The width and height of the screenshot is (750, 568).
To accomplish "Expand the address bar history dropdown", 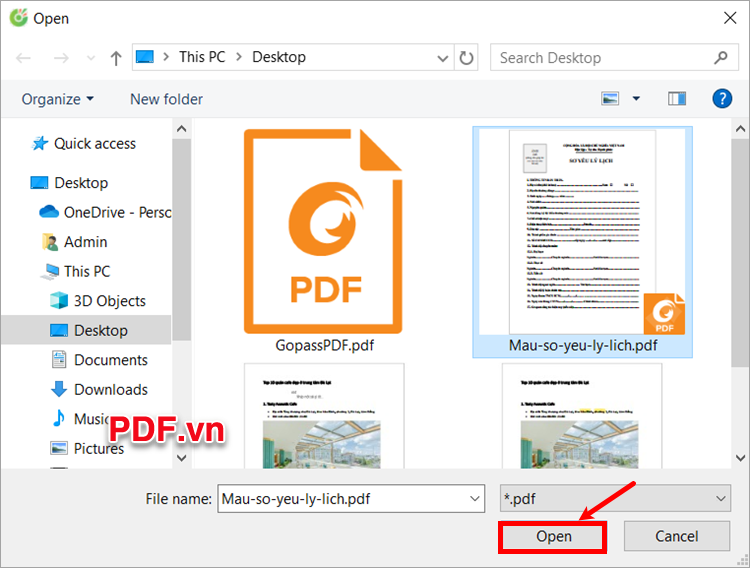I will click(441, 57).
